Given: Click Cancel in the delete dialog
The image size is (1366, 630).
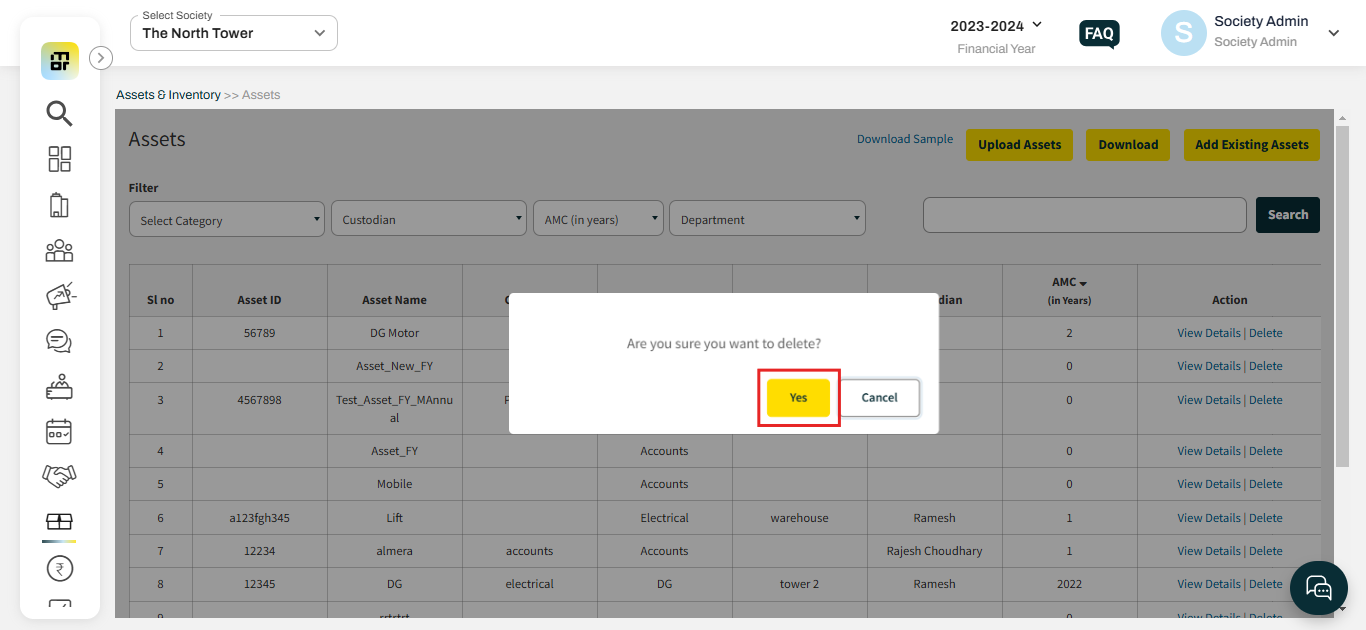Looking at the screenshot, I should pos(879,398).
